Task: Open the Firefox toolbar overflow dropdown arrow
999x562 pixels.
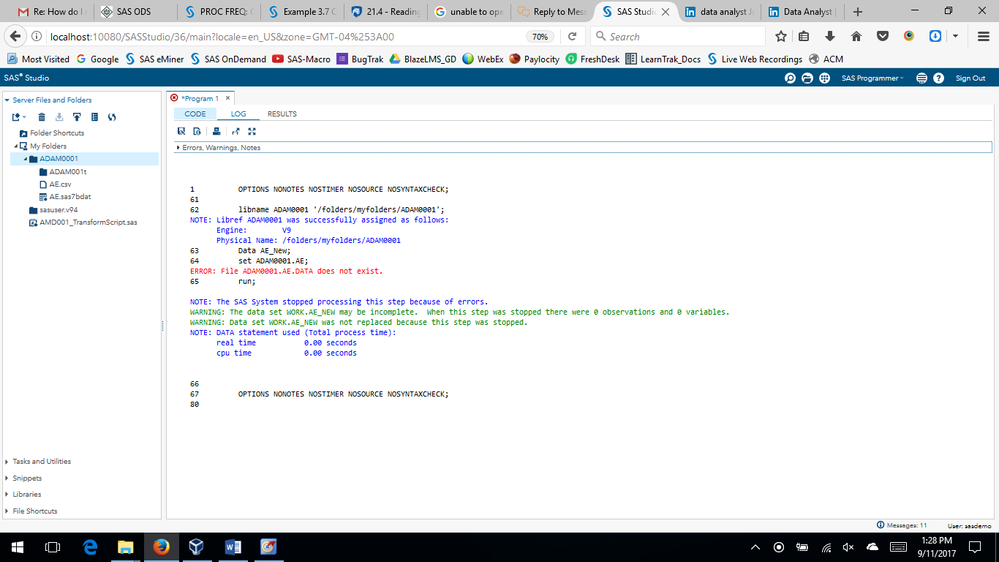Action: pyautogui.click(x=955, y=36)
